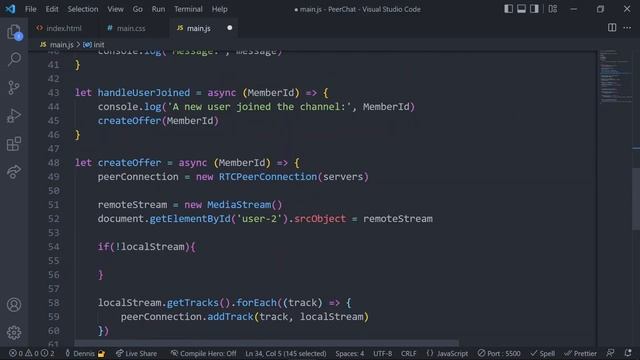The height and width of the screenshot is (360, 640).
Task: Change the UTF-8 encoding setting
Action: click(x=382, y=353)
